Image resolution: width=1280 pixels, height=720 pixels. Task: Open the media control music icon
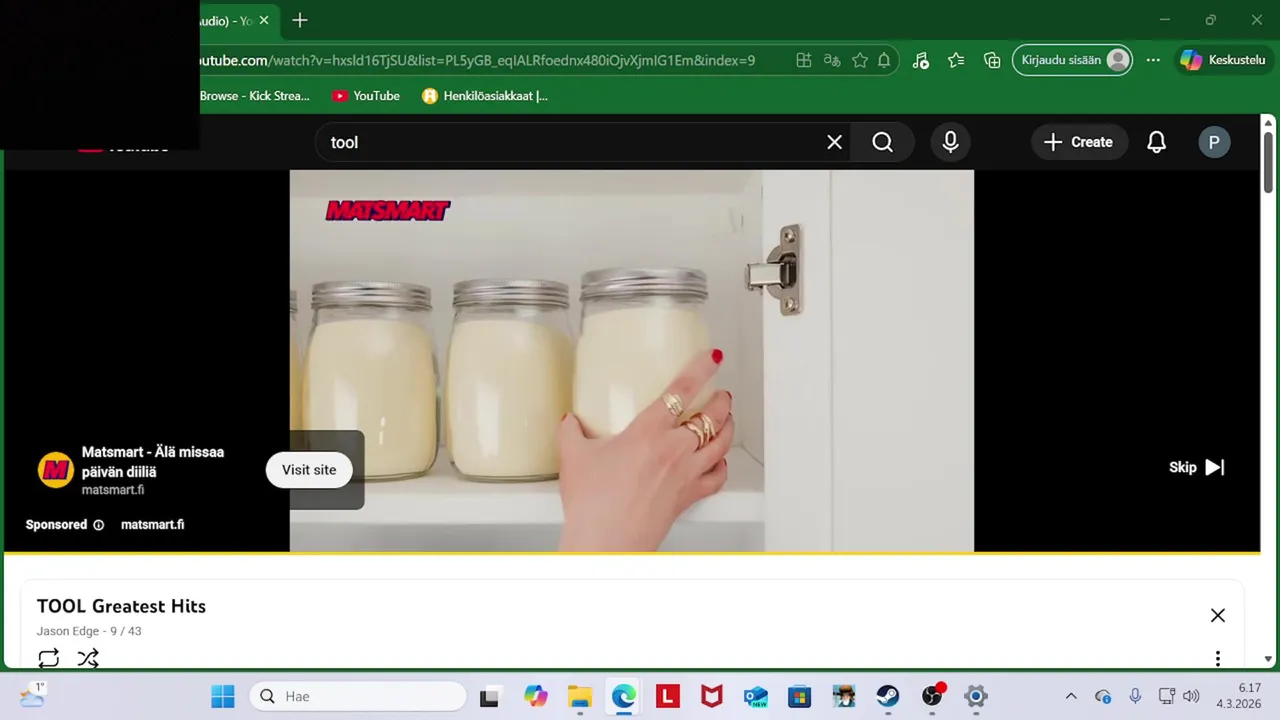coord(921,60)
